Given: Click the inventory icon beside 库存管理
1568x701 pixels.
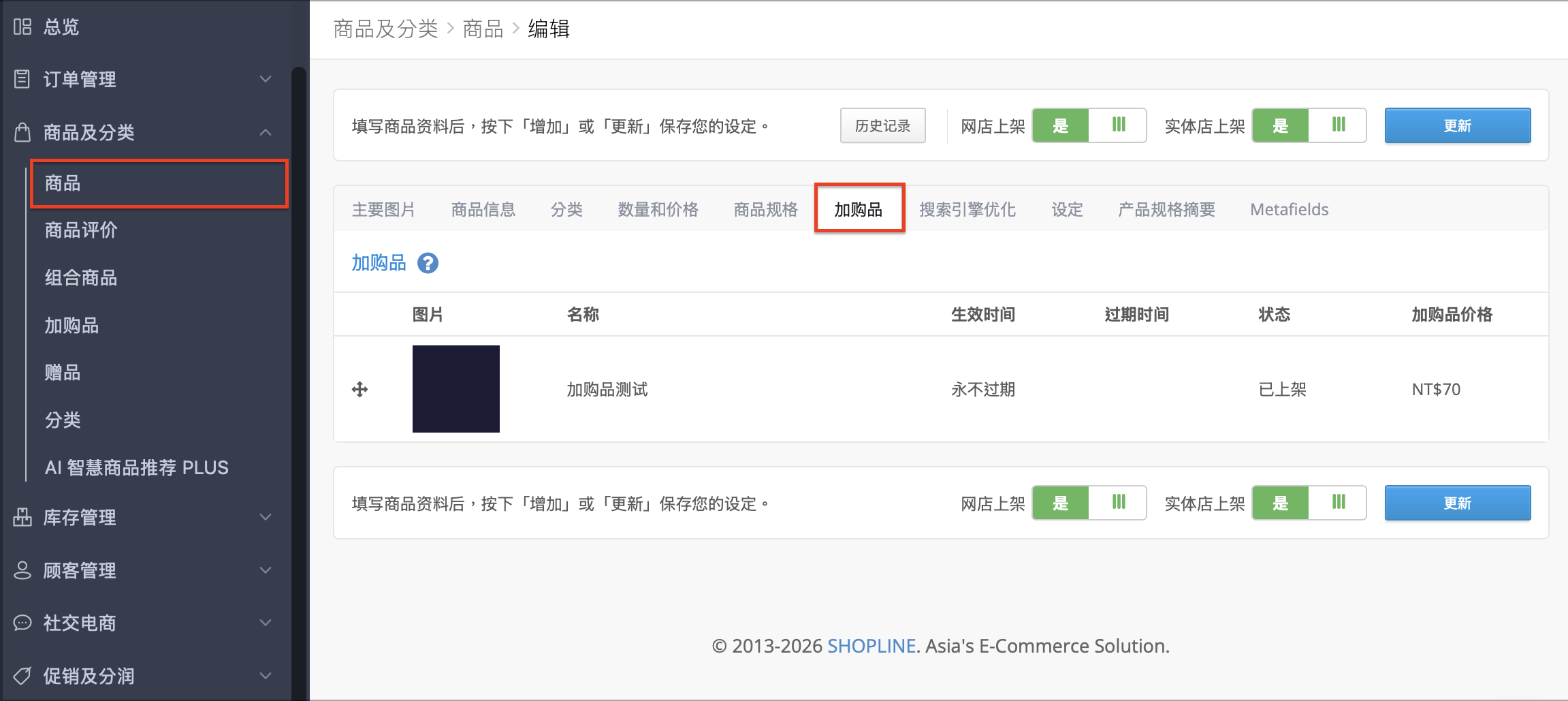Looking at the screenshot, I should click(x=22, y=517).
